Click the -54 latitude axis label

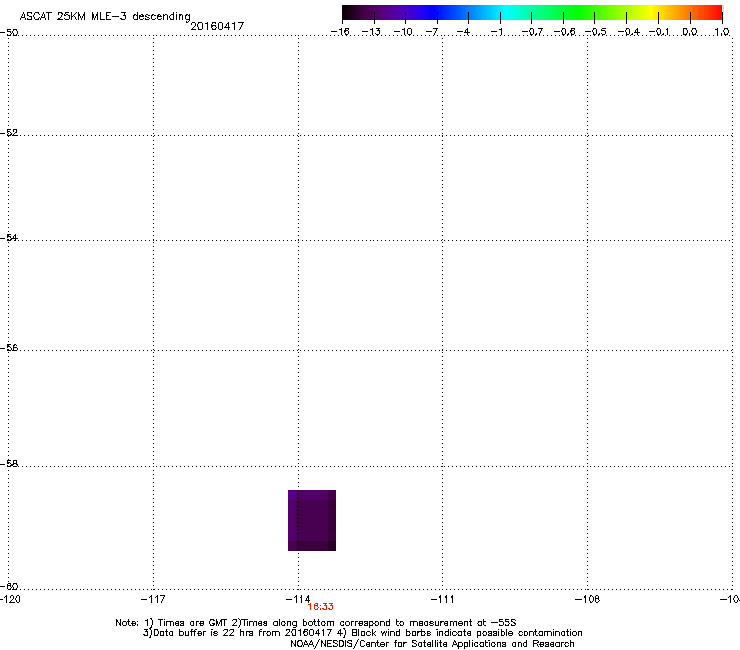(x=9, y=237)
